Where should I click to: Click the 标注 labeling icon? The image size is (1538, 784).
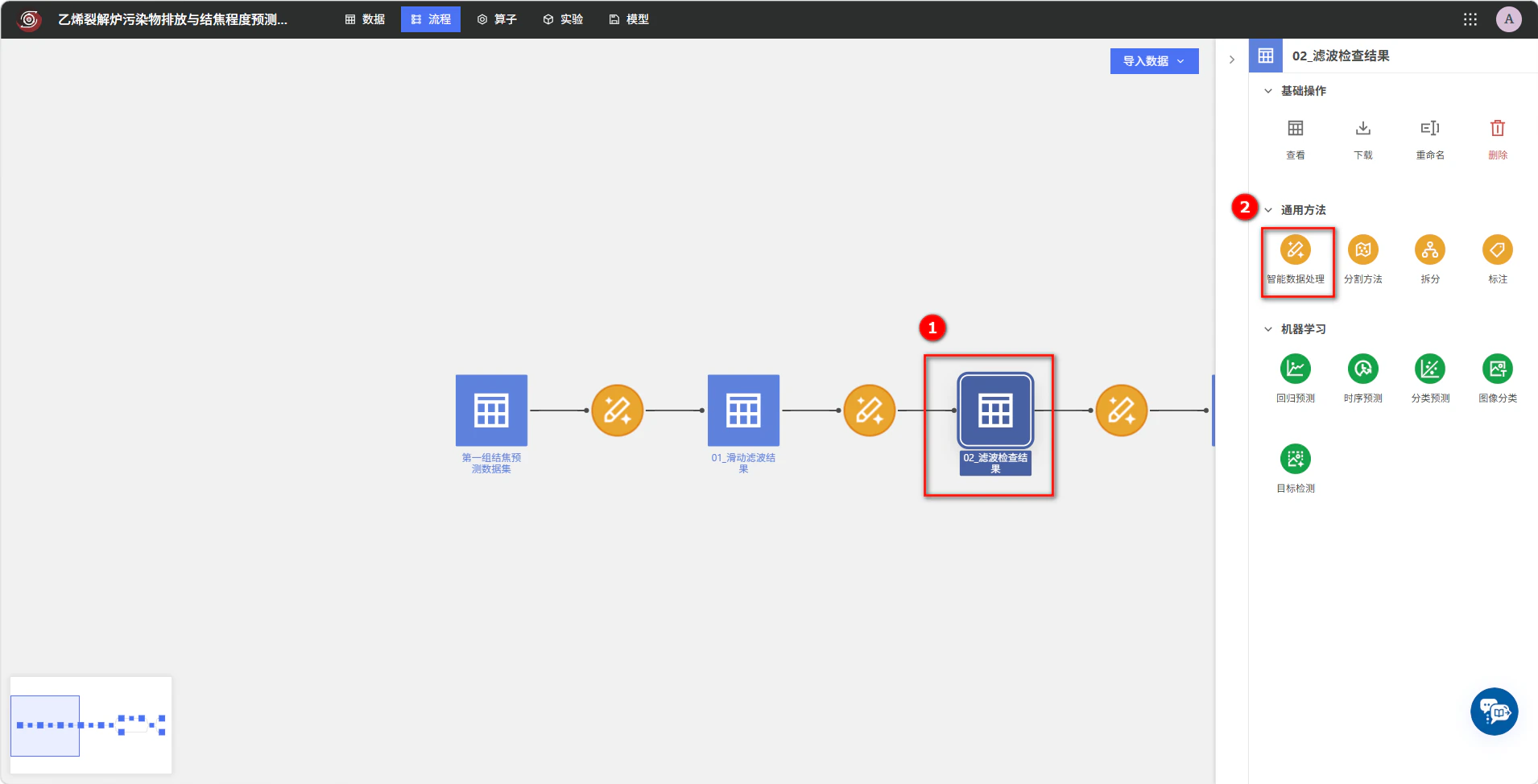[1498, 250]
